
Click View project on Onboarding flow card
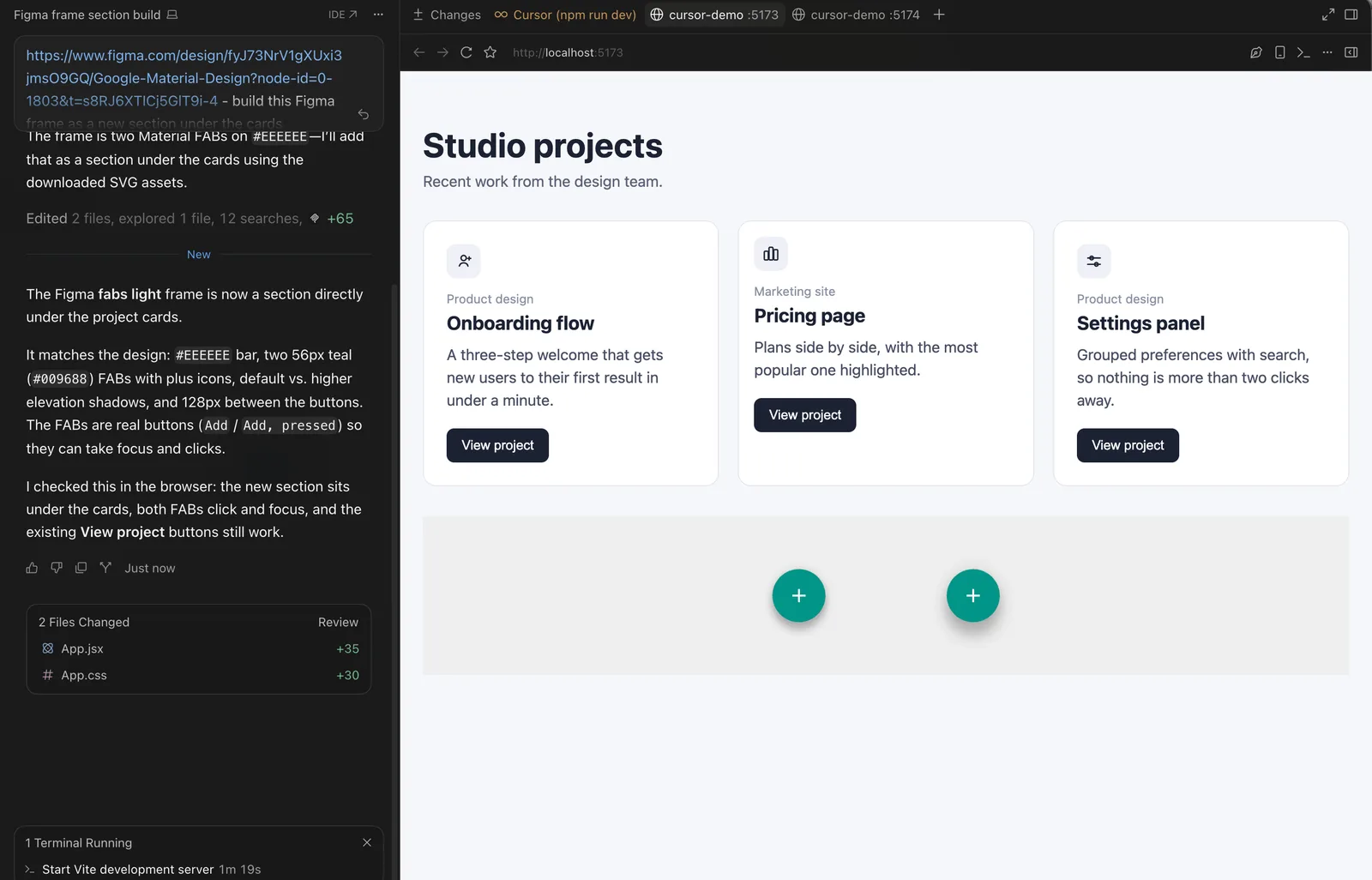pos(497,445)
